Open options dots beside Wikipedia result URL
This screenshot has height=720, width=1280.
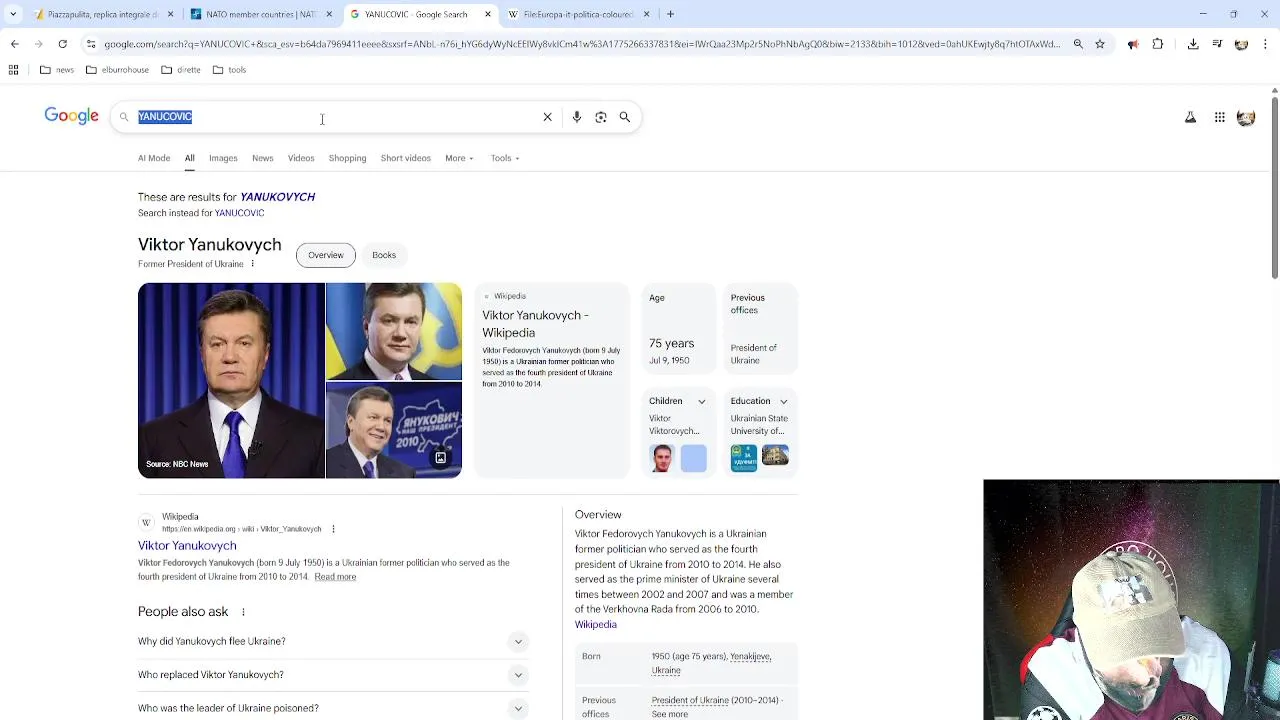pyautogui.click(x=333, y=529)
